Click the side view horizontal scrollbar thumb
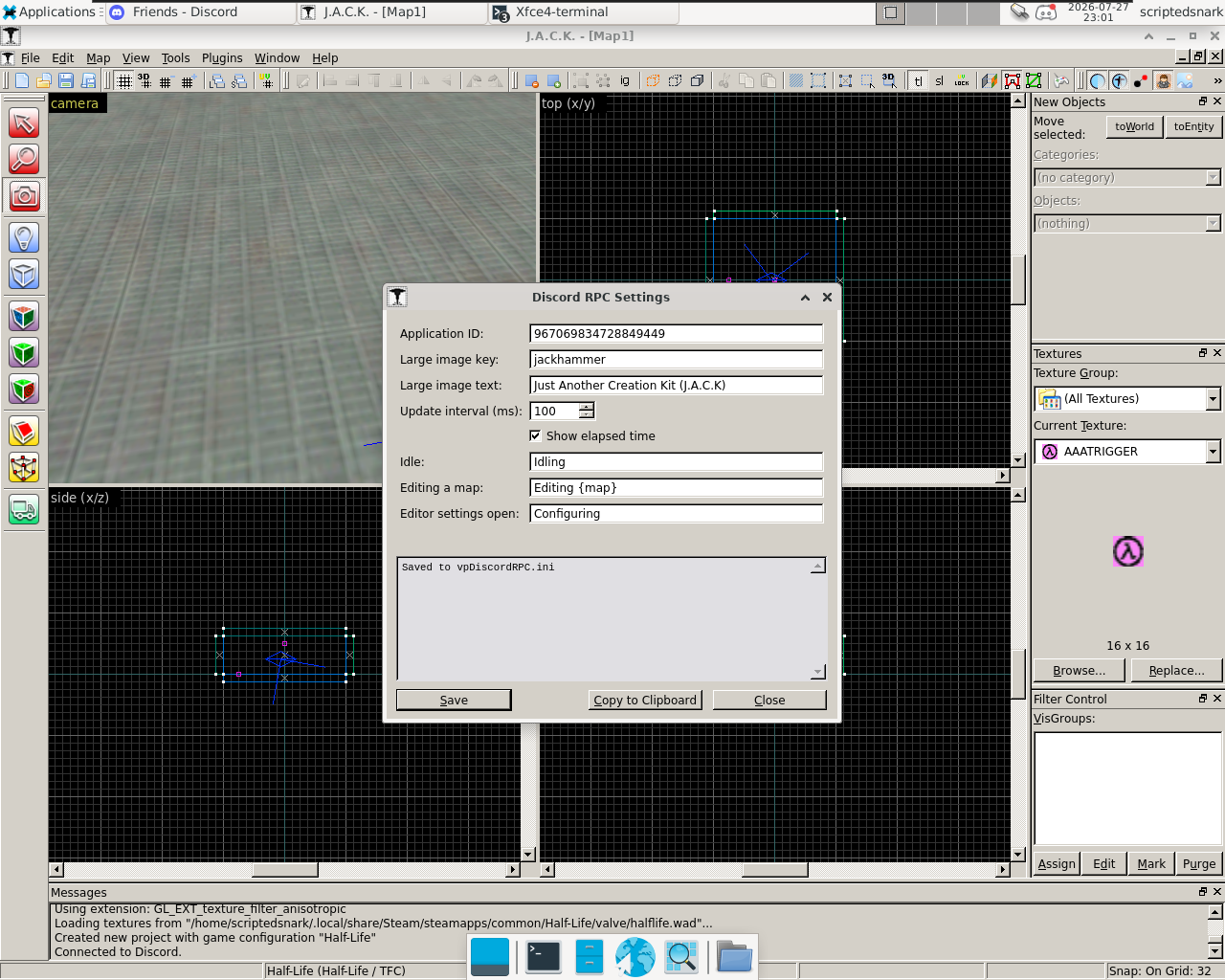 point(285,869)
